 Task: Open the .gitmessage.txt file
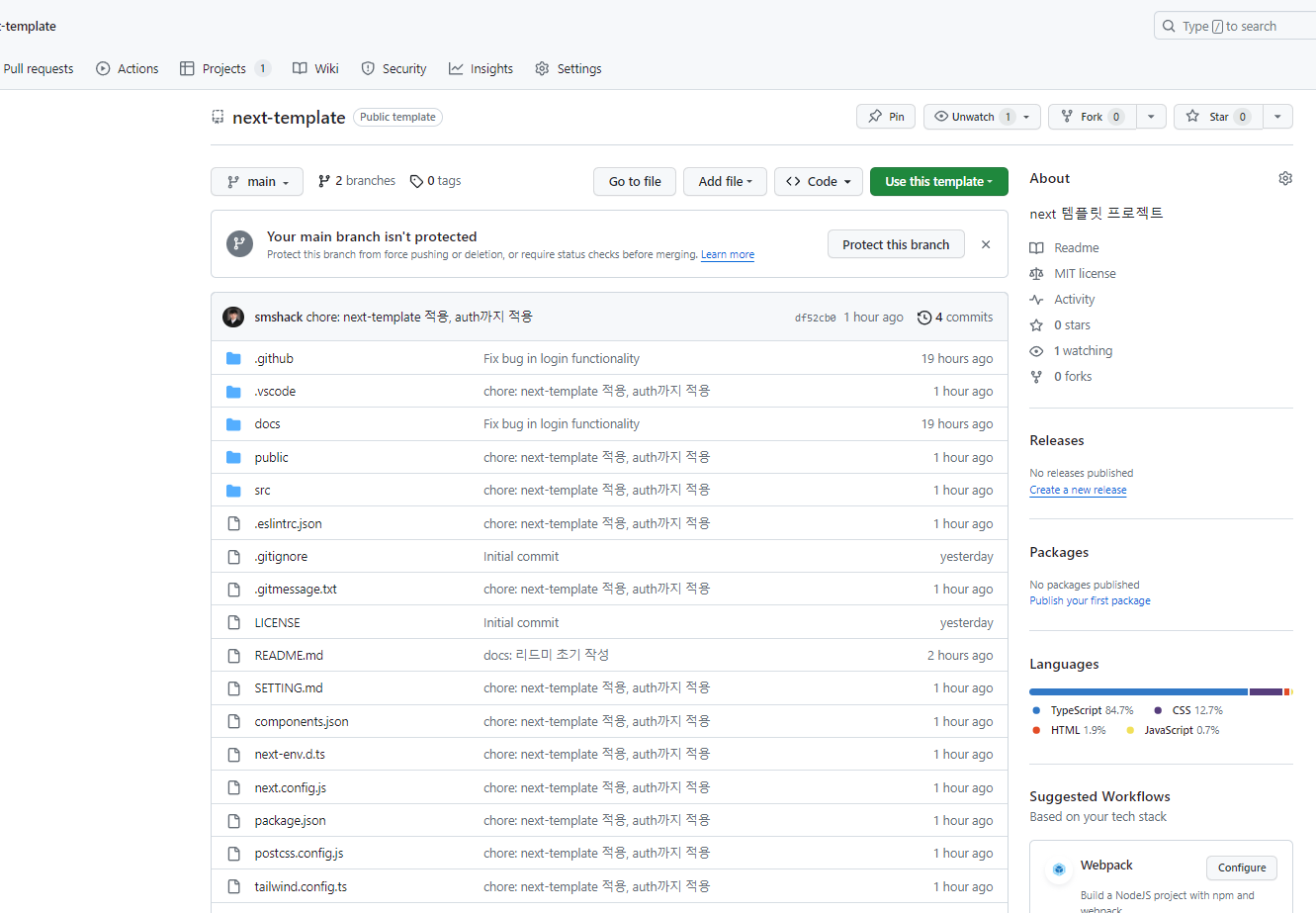(296, 589)
